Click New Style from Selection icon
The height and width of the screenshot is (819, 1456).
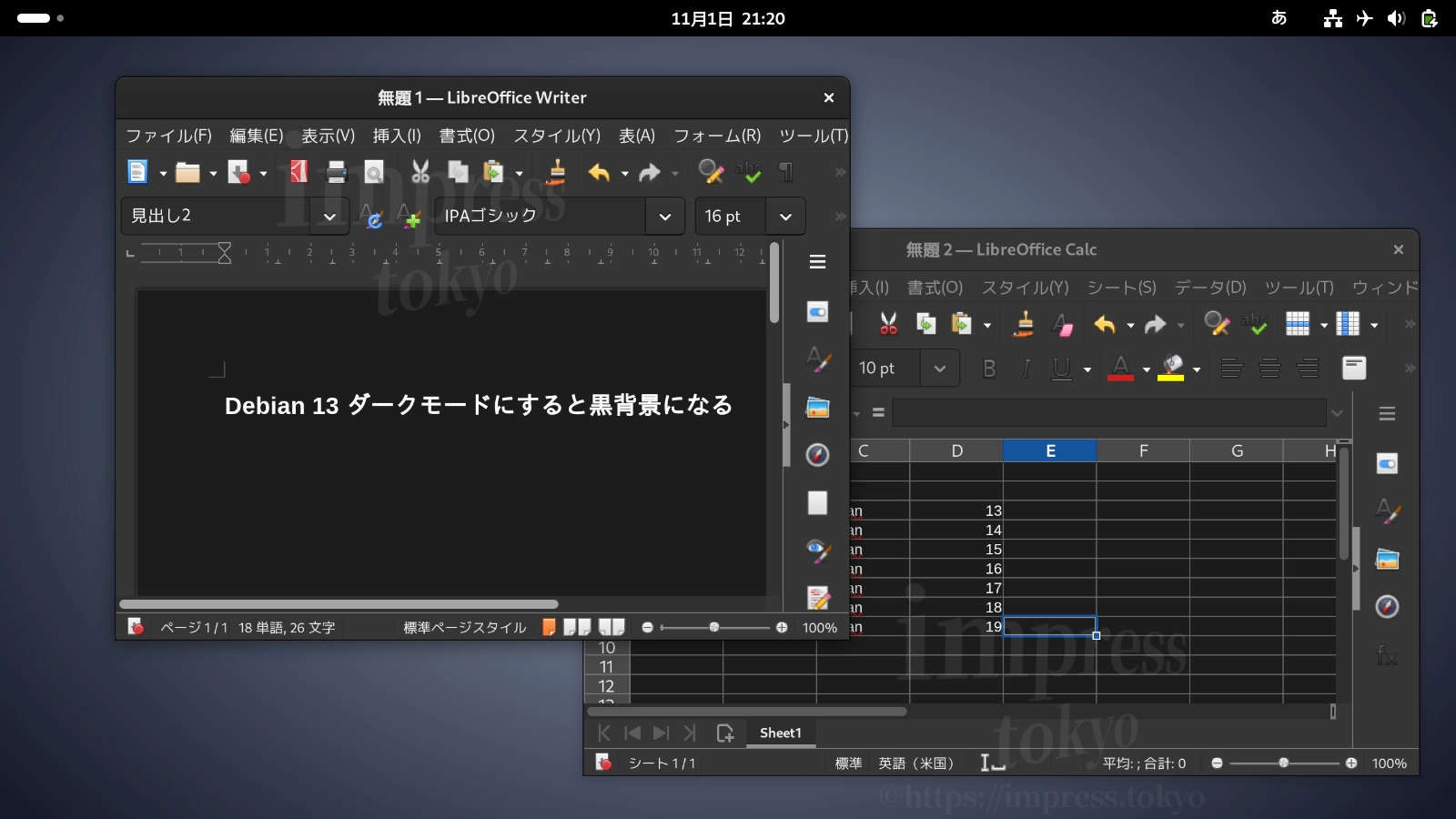(x=409, y=217)
